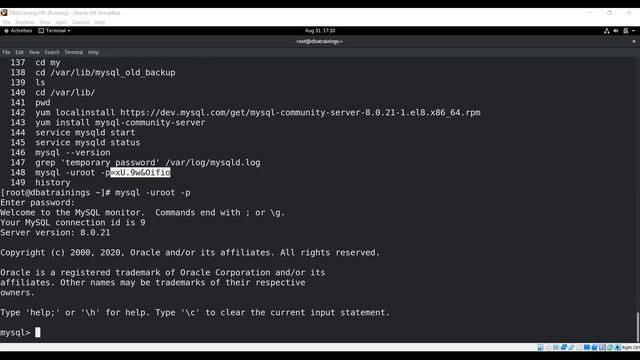The image size is (640, 360).
Task: Open the VirtualBox Input menu
Action: 61,22
